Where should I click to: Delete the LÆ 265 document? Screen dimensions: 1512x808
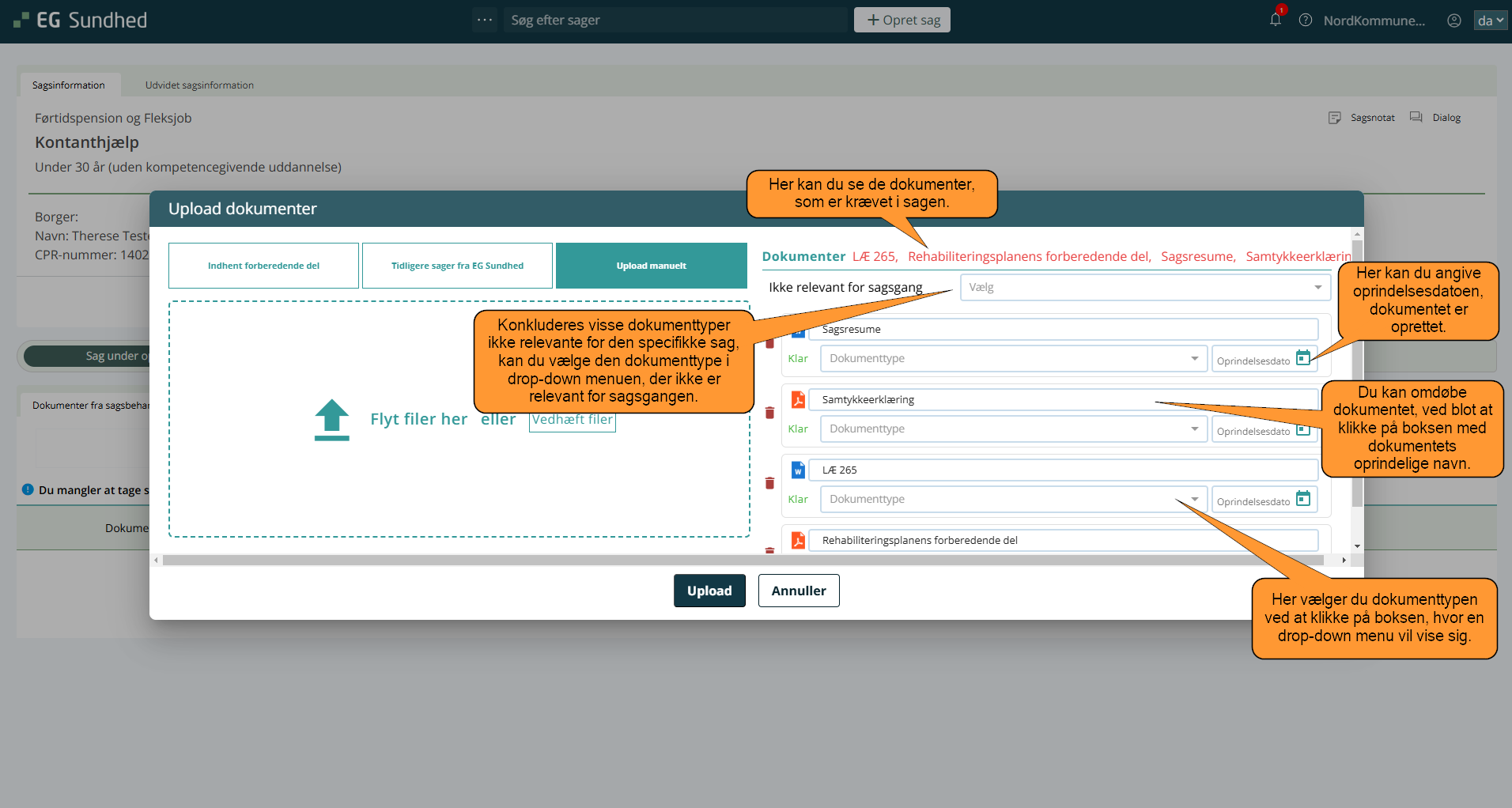pos(769,483)
